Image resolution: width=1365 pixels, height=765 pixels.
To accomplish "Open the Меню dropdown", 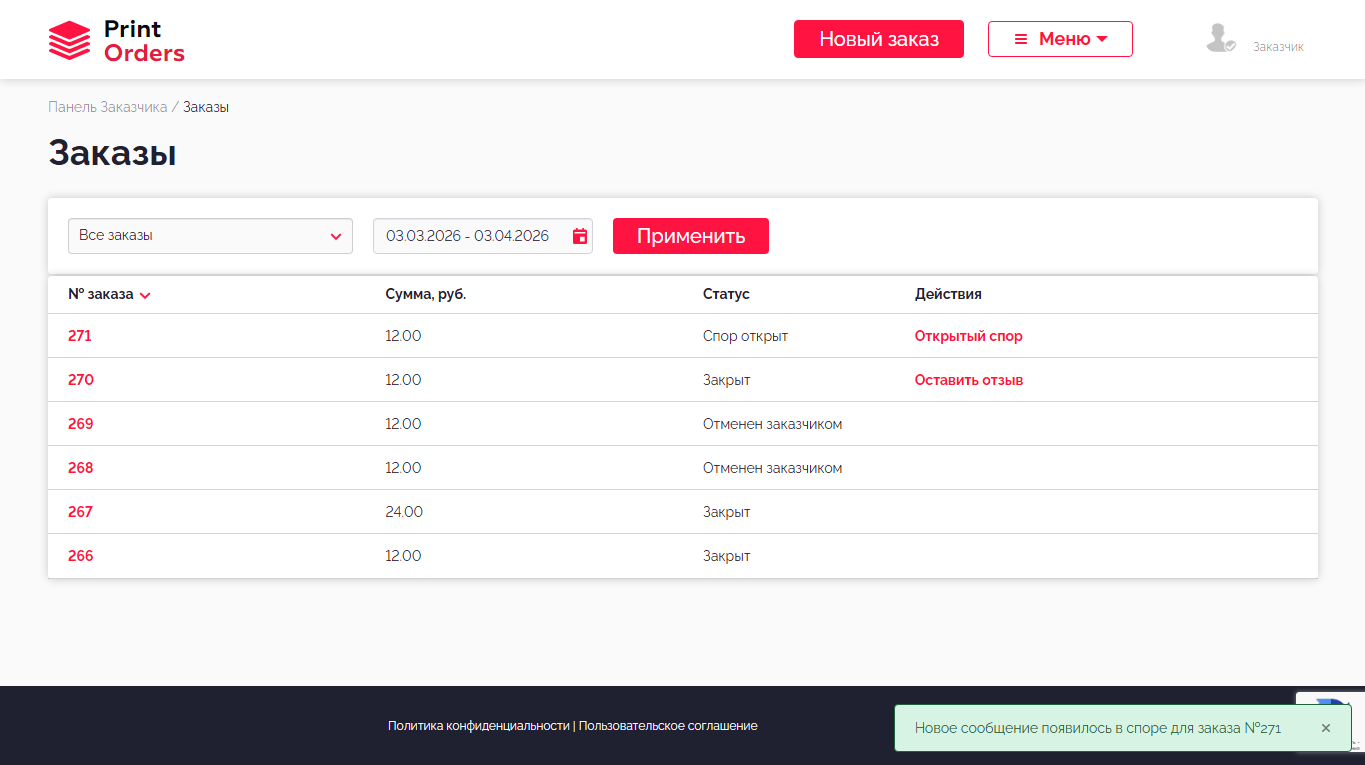I will coord(1060,39).
